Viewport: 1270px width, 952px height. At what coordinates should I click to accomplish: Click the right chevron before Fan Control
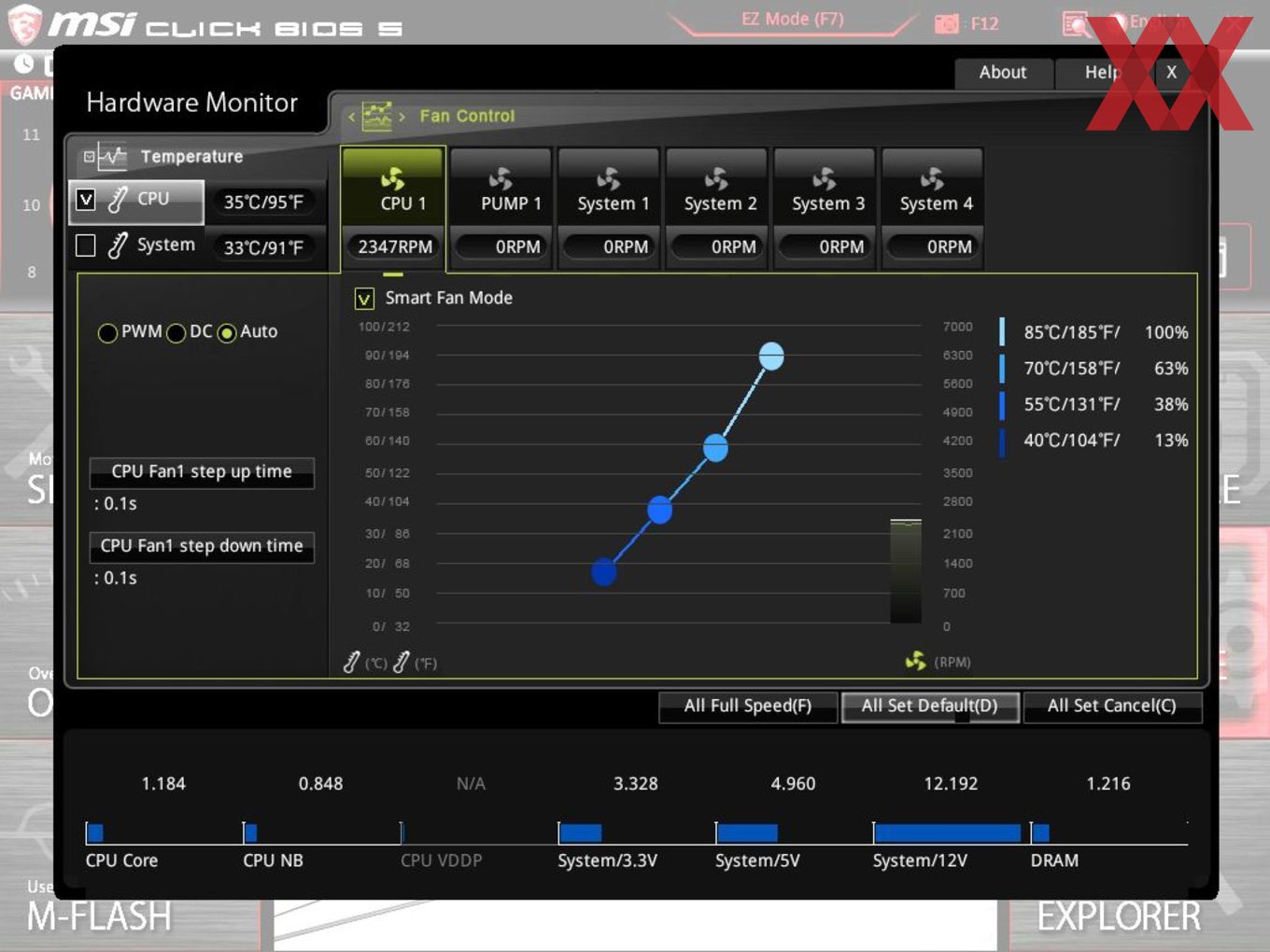402,117
